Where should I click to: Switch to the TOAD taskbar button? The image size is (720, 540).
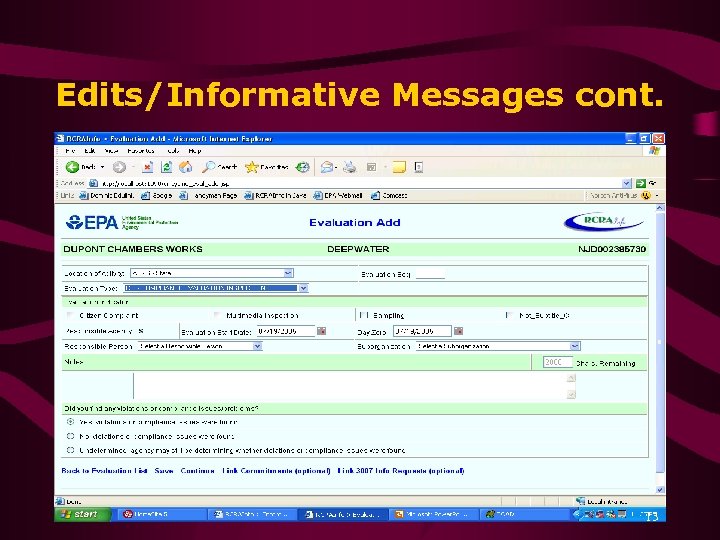[523, 514]
